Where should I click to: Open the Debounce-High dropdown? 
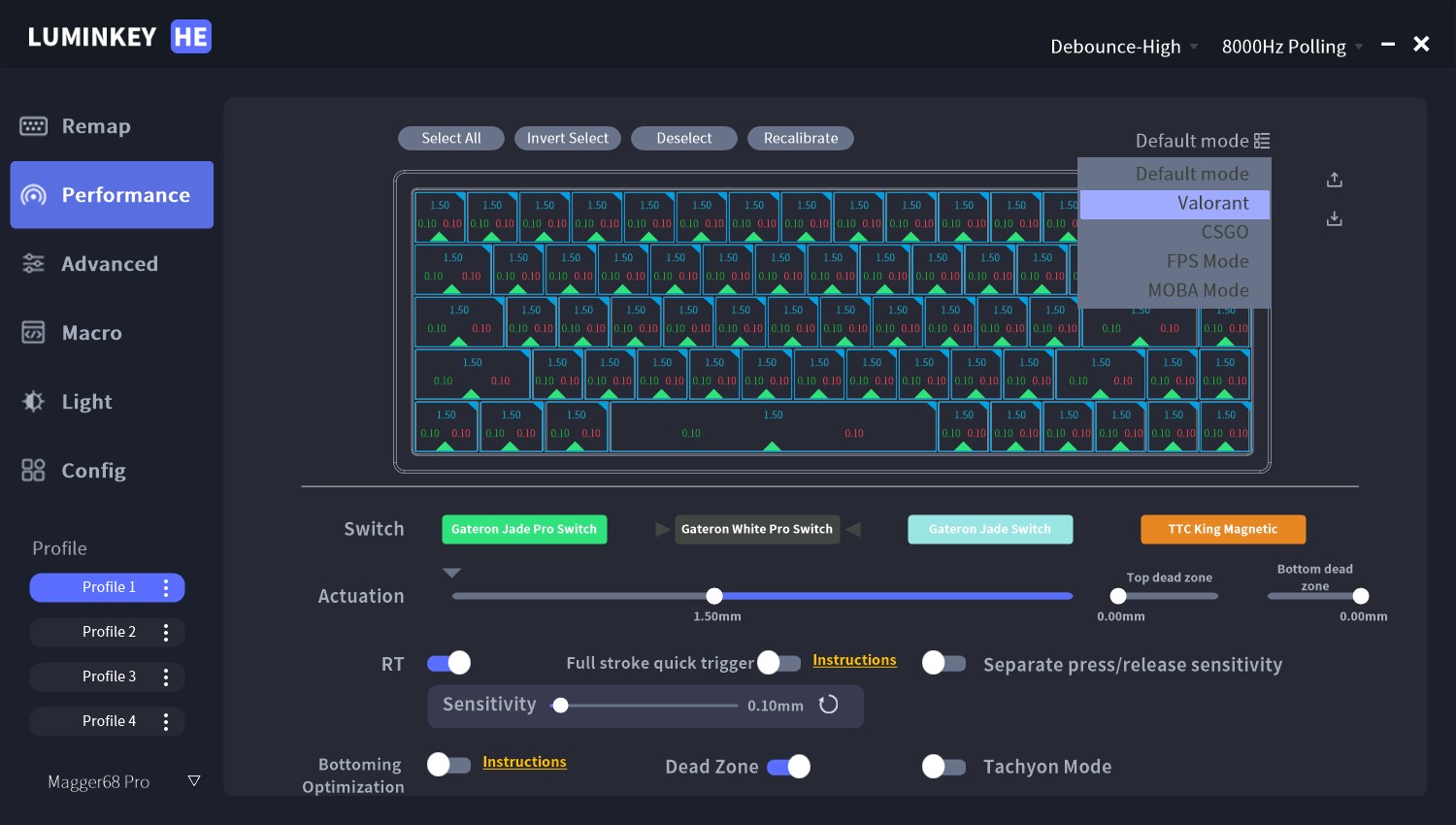pos(1124,47)
